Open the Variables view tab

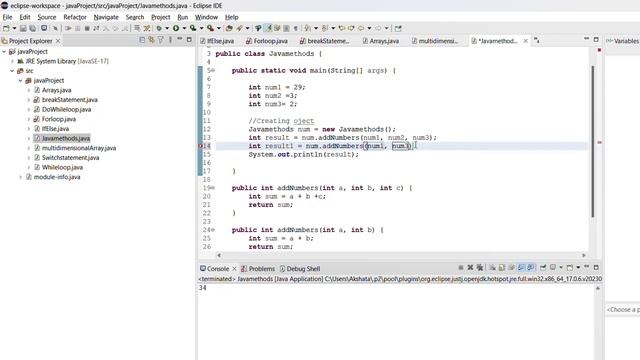(623, 41)
